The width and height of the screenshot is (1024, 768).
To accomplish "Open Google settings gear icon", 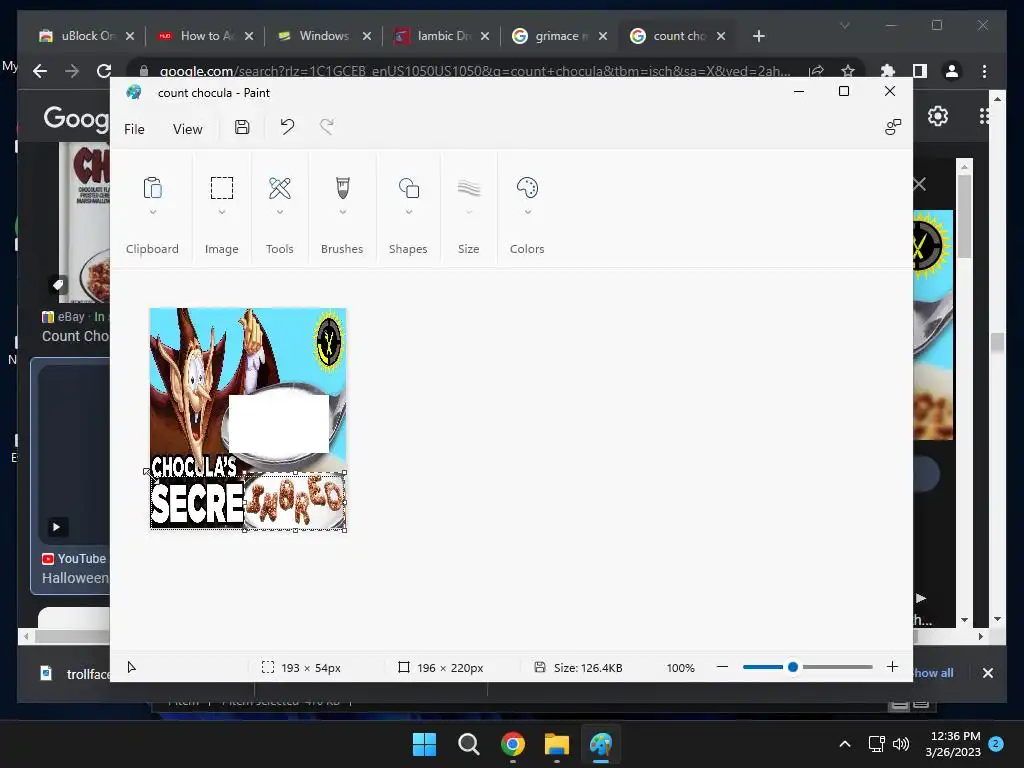I will [938, 116].
